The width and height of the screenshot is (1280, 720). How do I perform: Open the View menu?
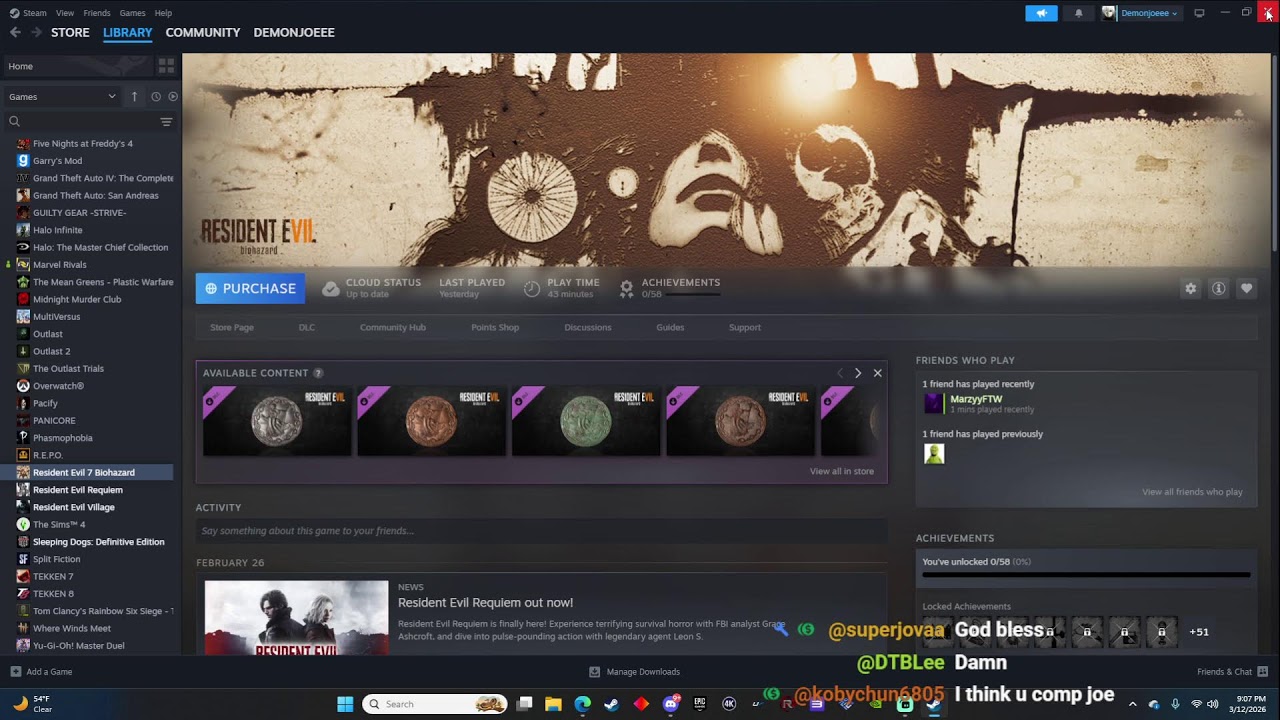(x=65, y=13)
